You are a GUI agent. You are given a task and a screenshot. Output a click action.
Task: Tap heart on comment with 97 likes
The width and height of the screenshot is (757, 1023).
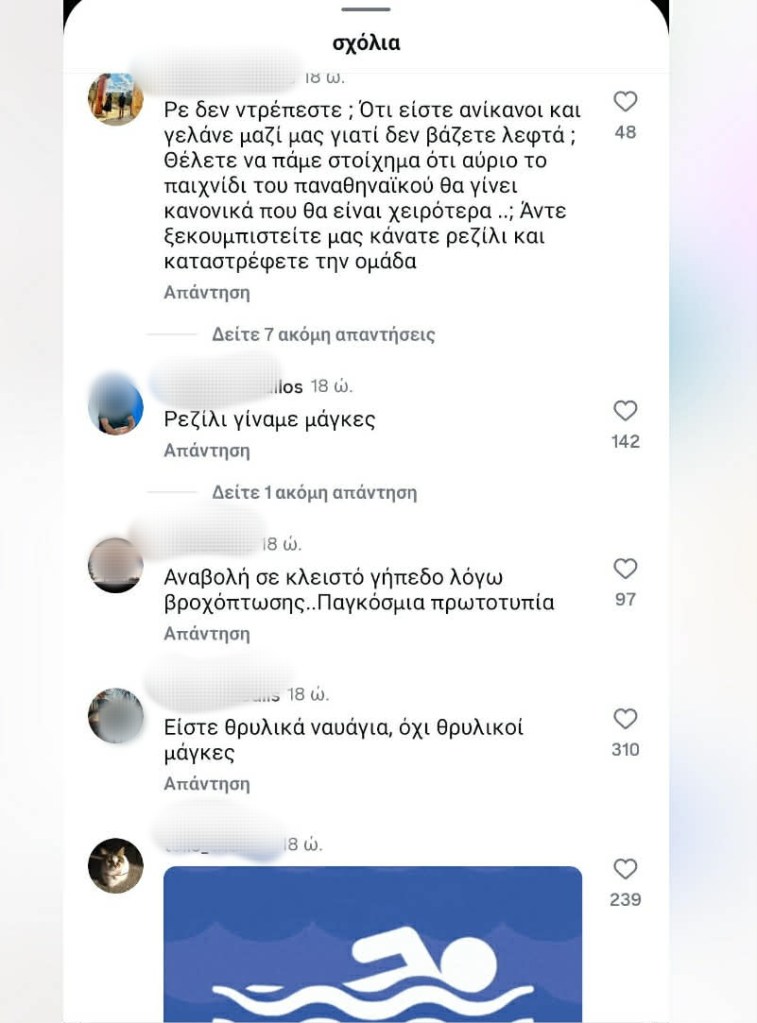625,568
